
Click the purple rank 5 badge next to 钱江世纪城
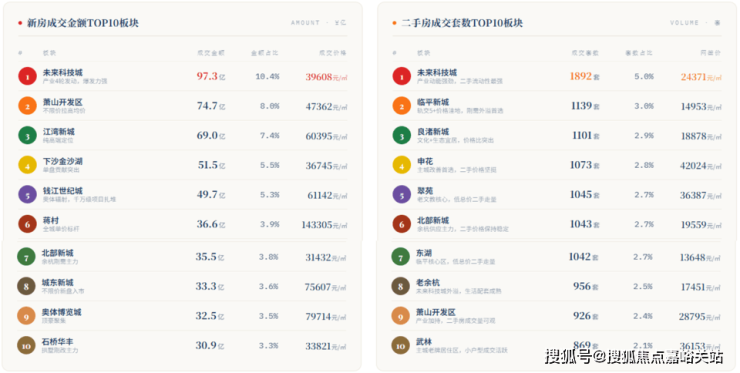[27, 195]
